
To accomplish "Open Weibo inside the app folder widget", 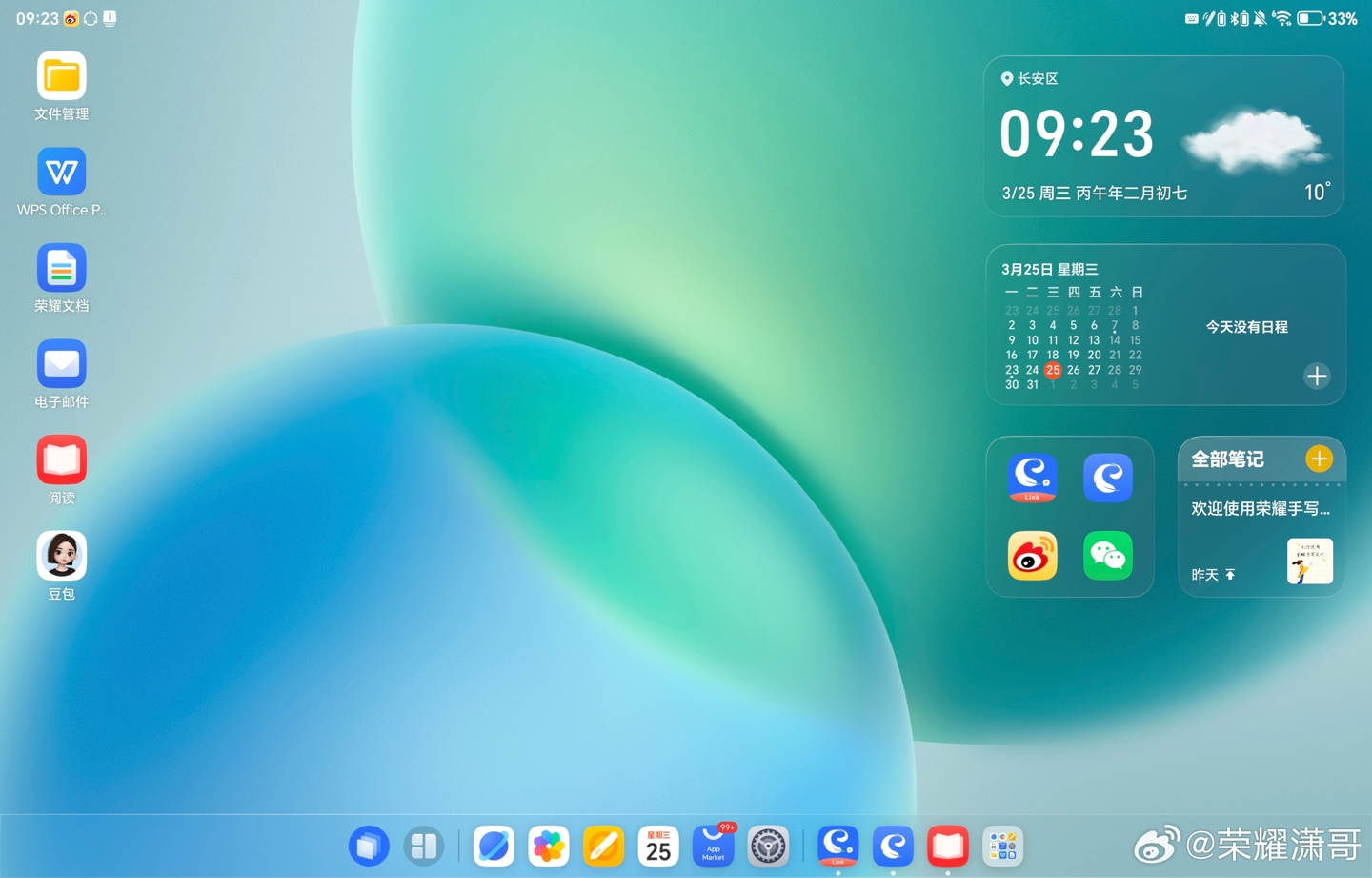I will (x=1032, y=556).
